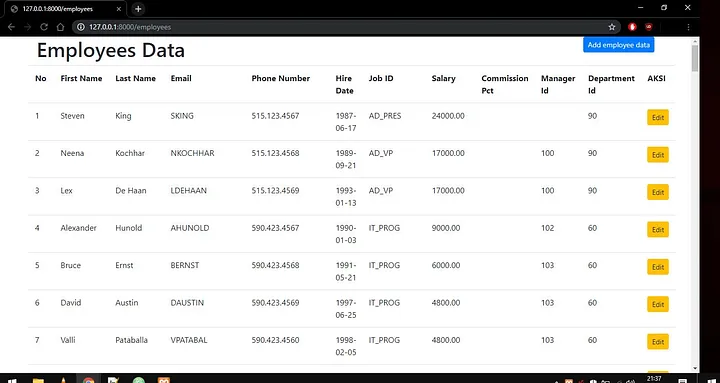Open Chrome three-dot menu

[688, 27]
